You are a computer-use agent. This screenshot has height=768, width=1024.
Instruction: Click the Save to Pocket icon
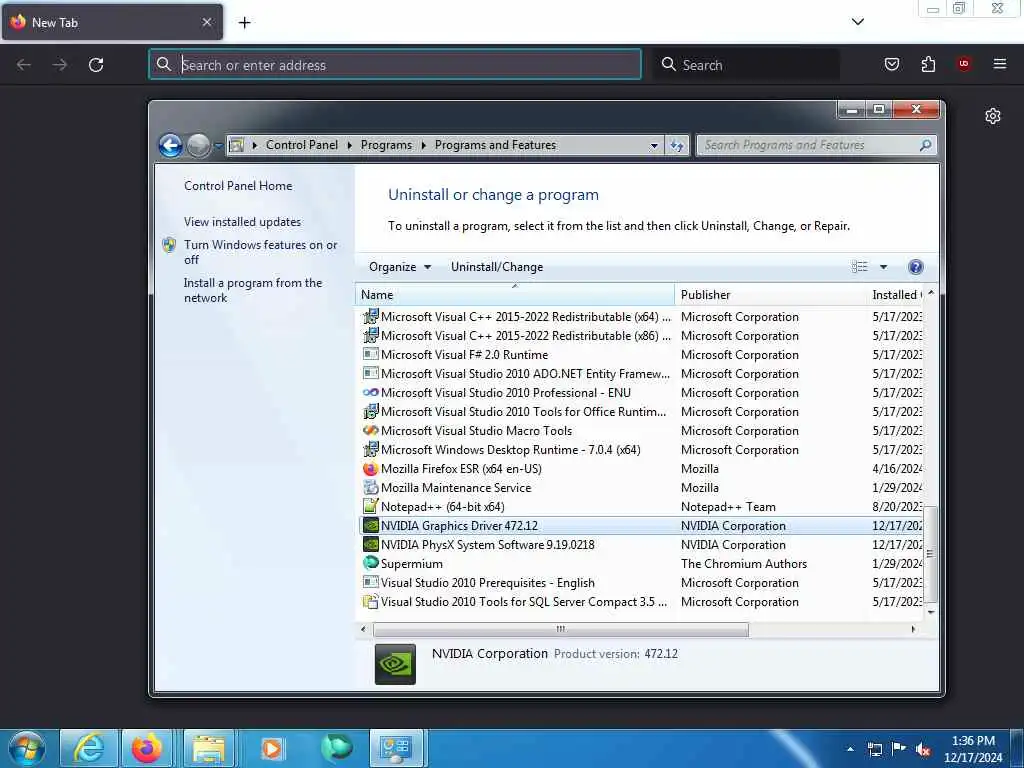[891, 64]
